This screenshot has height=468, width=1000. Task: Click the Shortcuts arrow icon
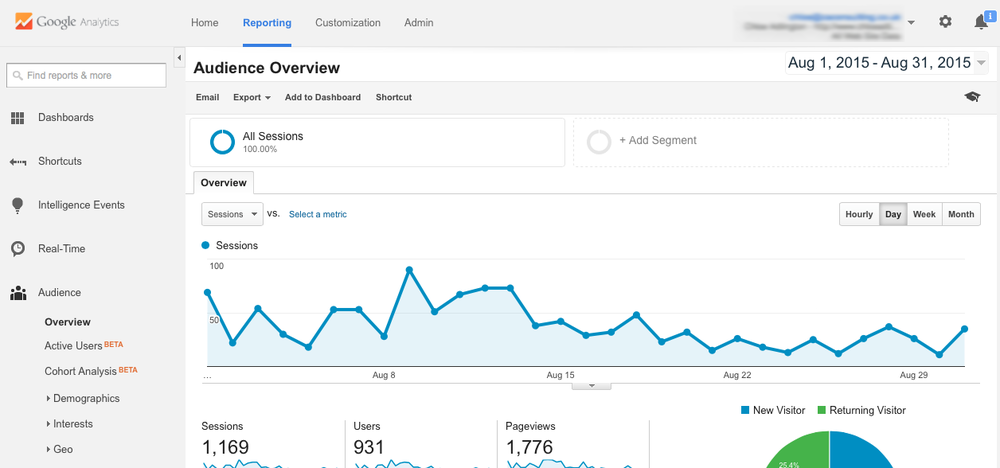pyautogui.click(x=18, y=162)
